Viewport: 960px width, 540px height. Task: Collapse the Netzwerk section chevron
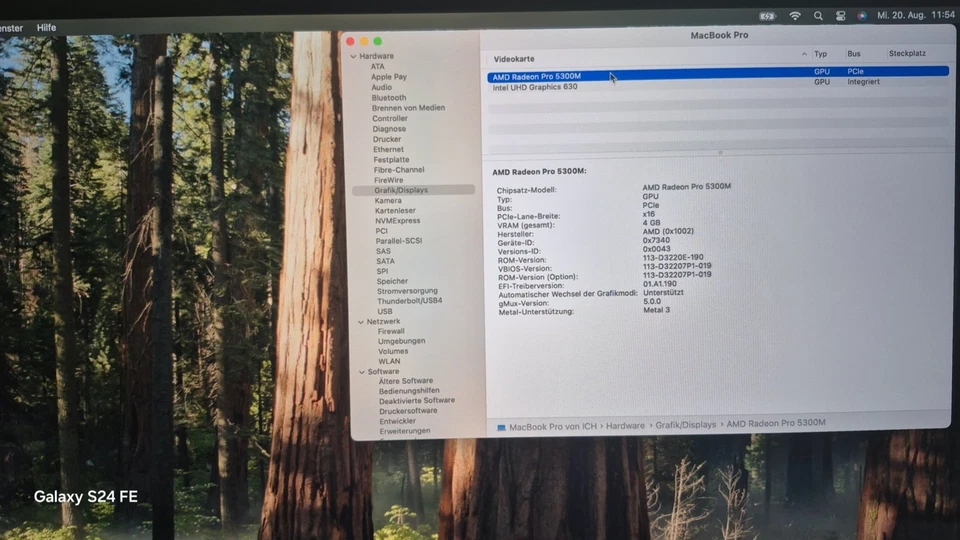tap(361, 322)
